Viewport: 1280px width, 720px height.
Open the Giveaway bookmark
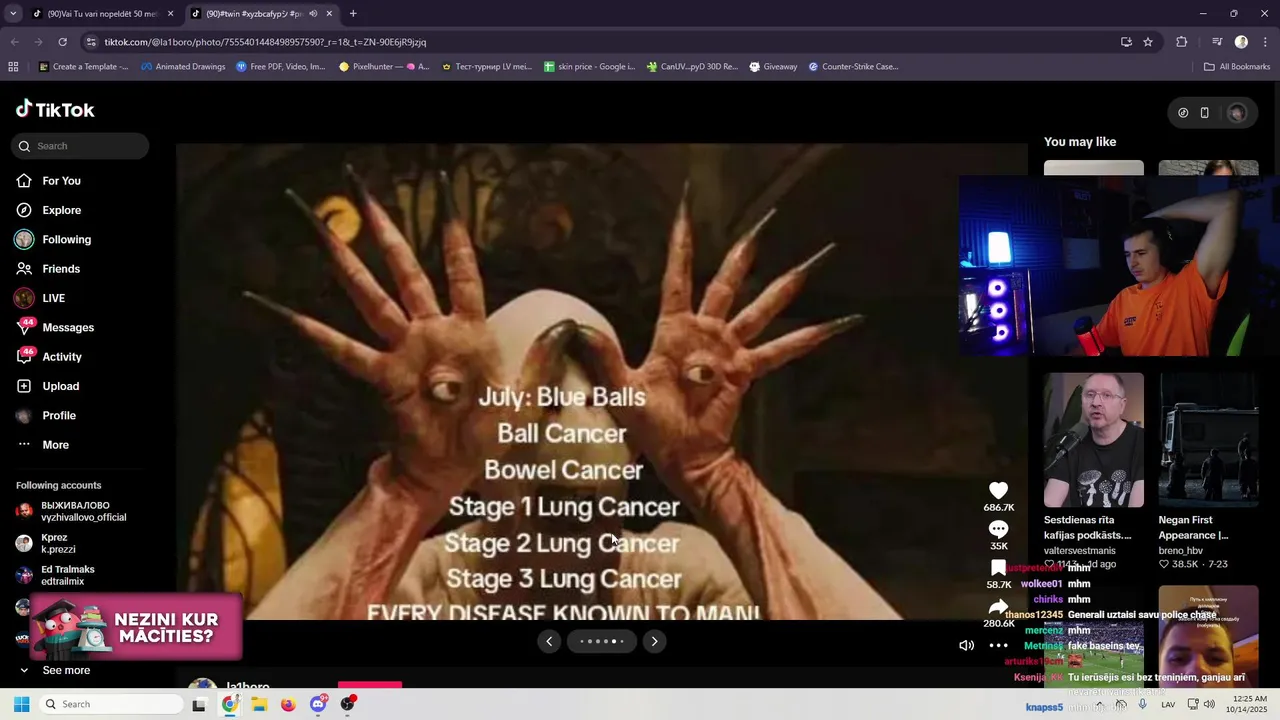(773, 67)
